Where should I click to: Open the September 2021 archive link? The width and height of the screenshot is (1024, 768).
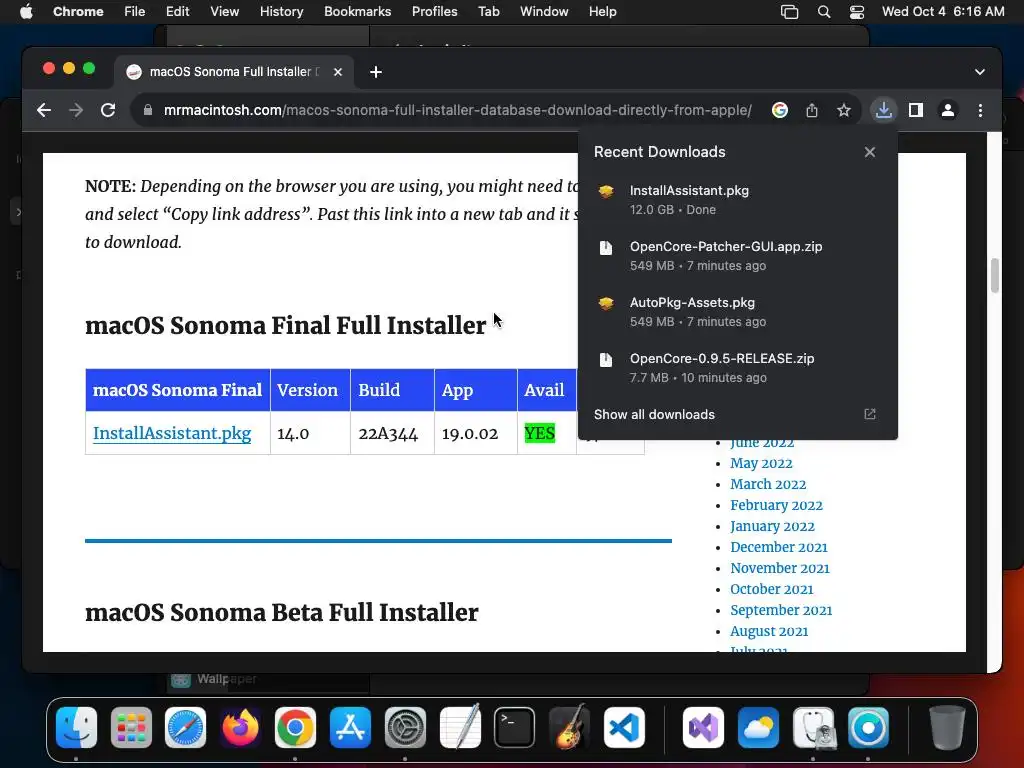781,610
